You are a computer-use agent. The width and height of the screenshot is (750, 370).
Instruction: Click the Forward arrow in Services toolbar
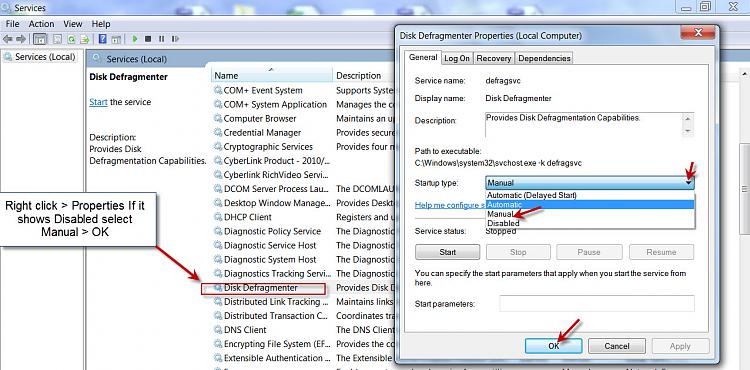point(21,39)
